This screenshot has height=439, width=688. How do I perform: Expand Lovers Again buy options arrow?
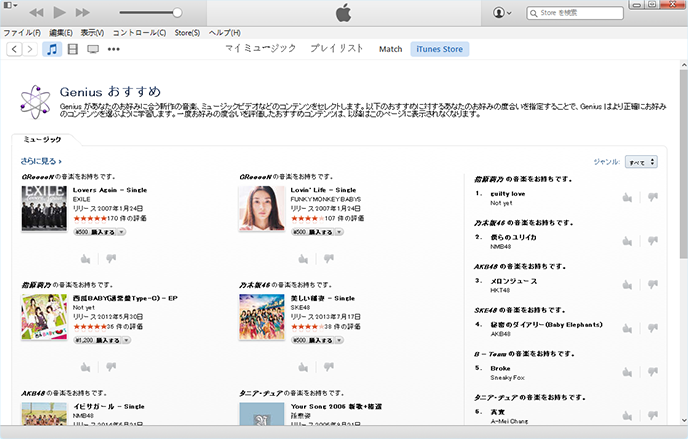(122, 232)
